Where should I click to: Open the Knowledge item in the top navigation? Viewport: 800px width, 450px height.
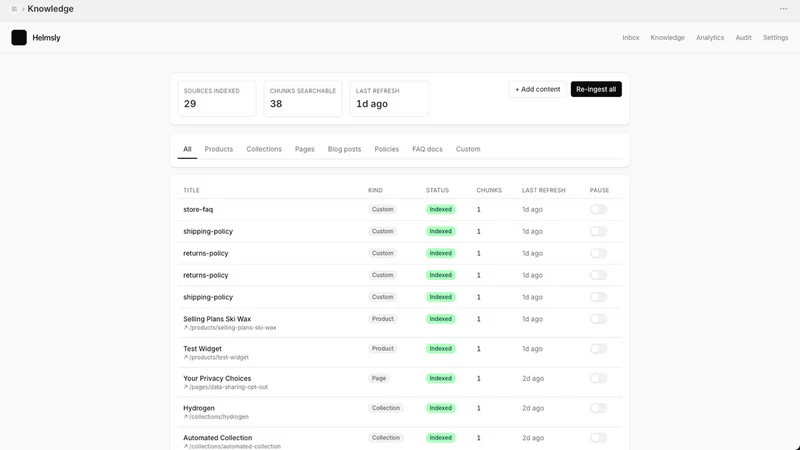667,37
